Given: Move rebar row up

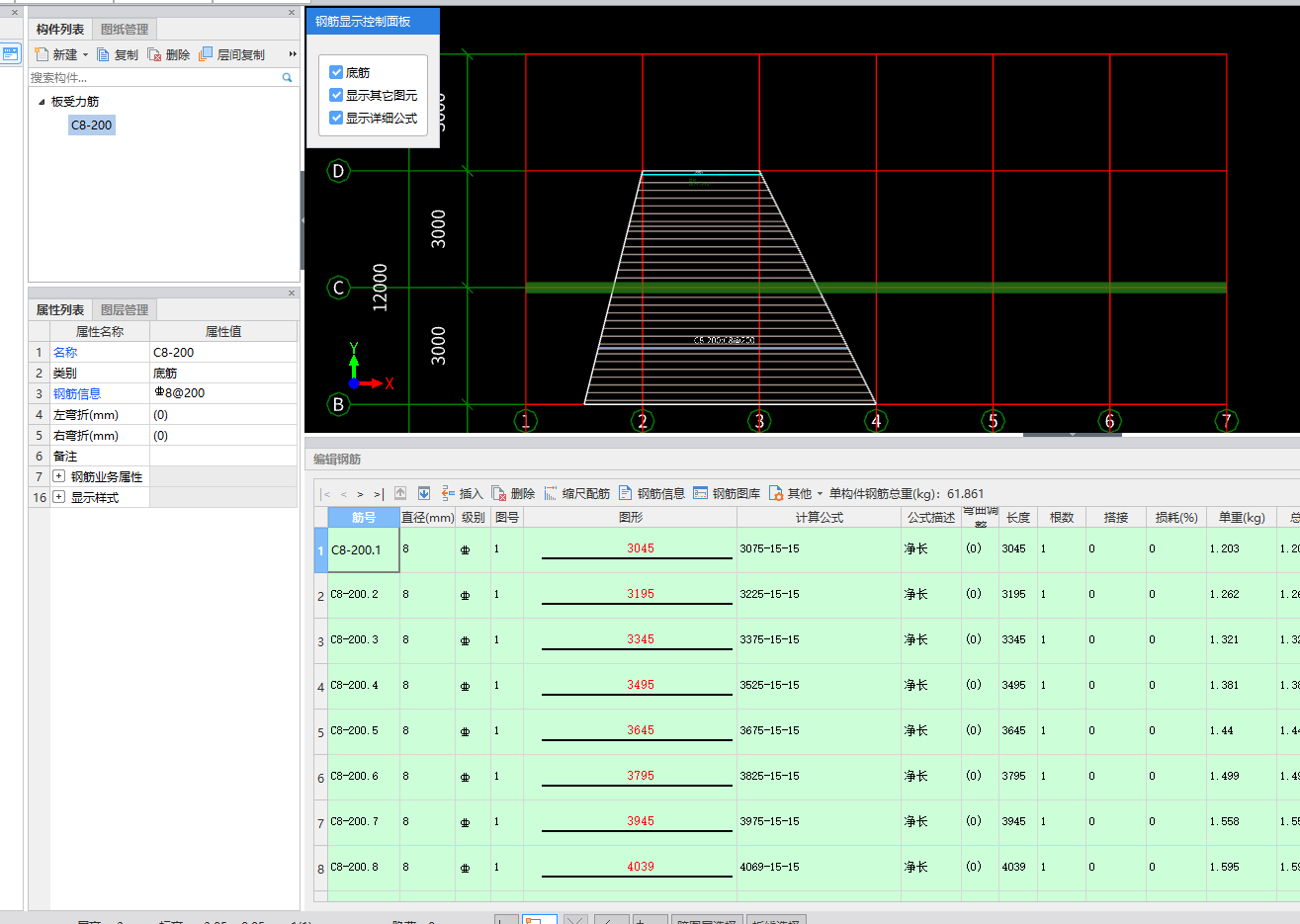Looking at the screenshot, I should tap(400, 493).
